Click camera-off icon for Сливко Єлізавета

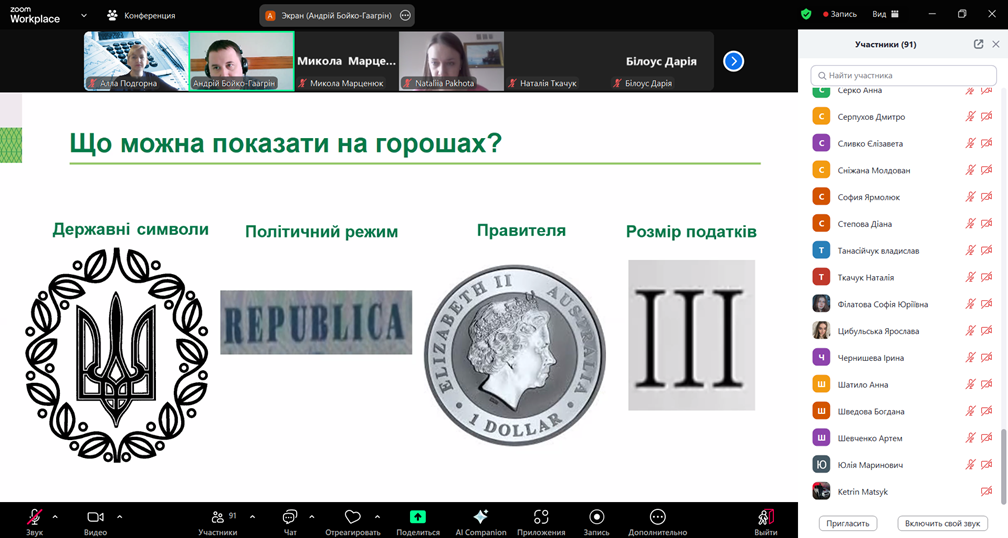(x=987, y=143)
